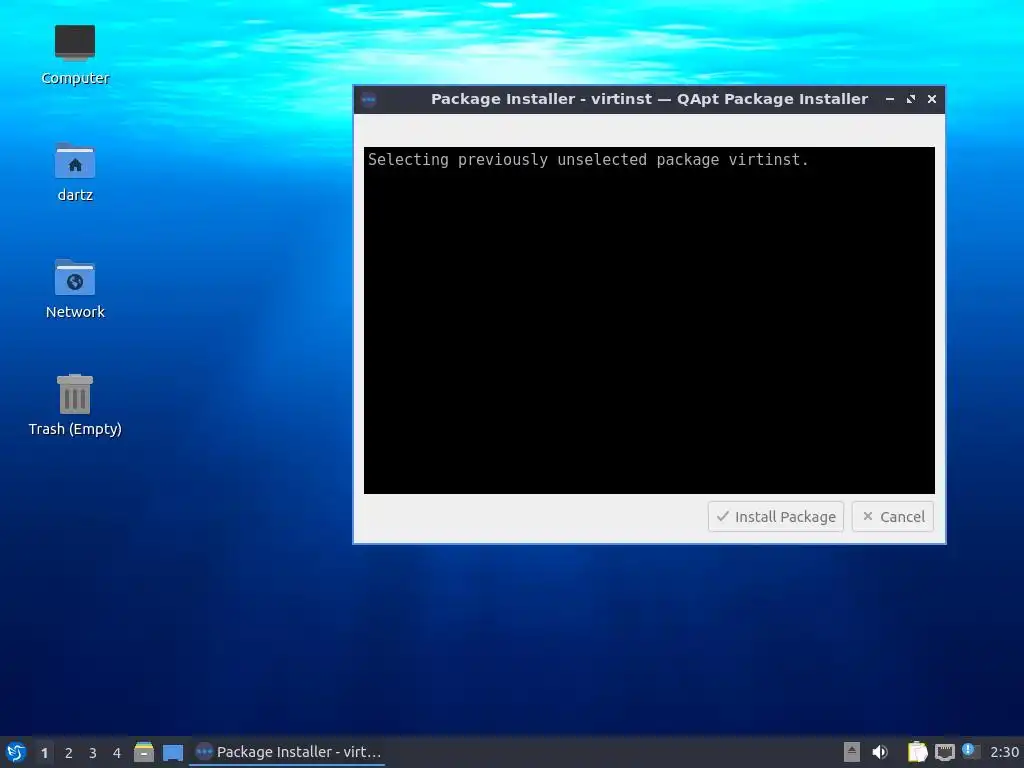Click the QApt window menu icon
The width and height of the screenshot is (1024, 768).
click(369, 99)
